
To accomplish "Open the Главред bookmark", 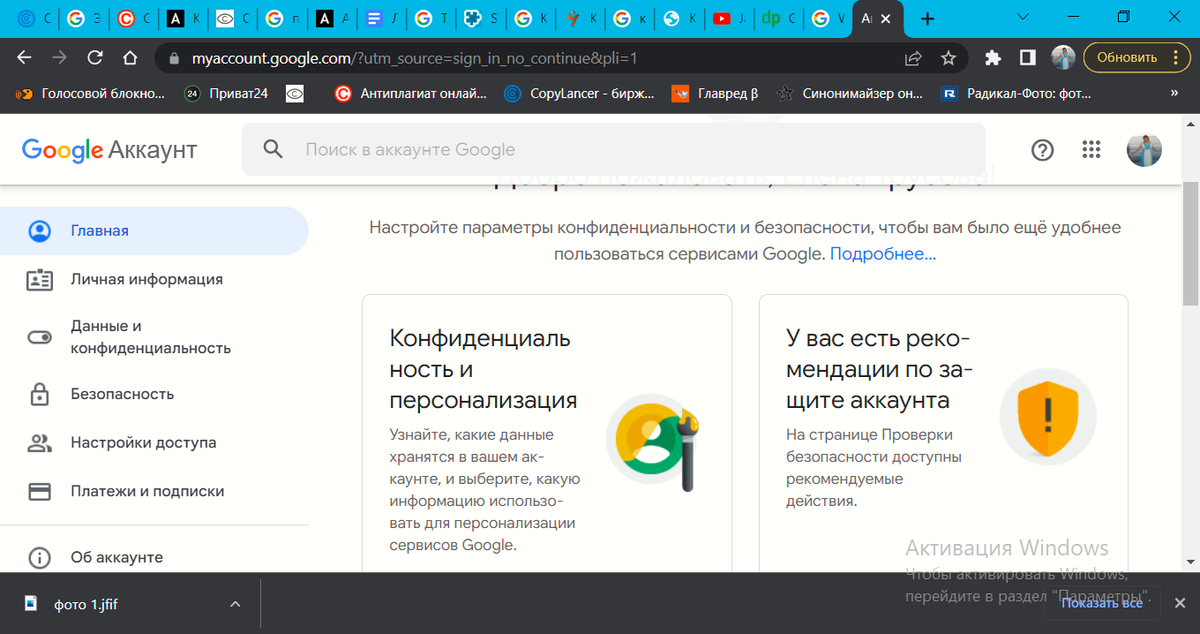I will [715, 94].
